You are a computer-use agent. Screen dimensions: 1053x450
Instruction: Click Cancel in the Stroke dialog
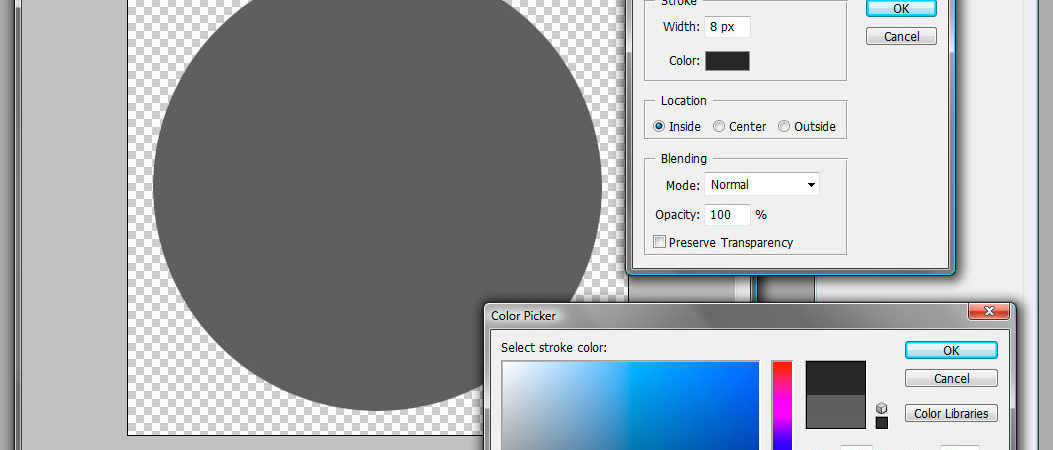[901, 36]
